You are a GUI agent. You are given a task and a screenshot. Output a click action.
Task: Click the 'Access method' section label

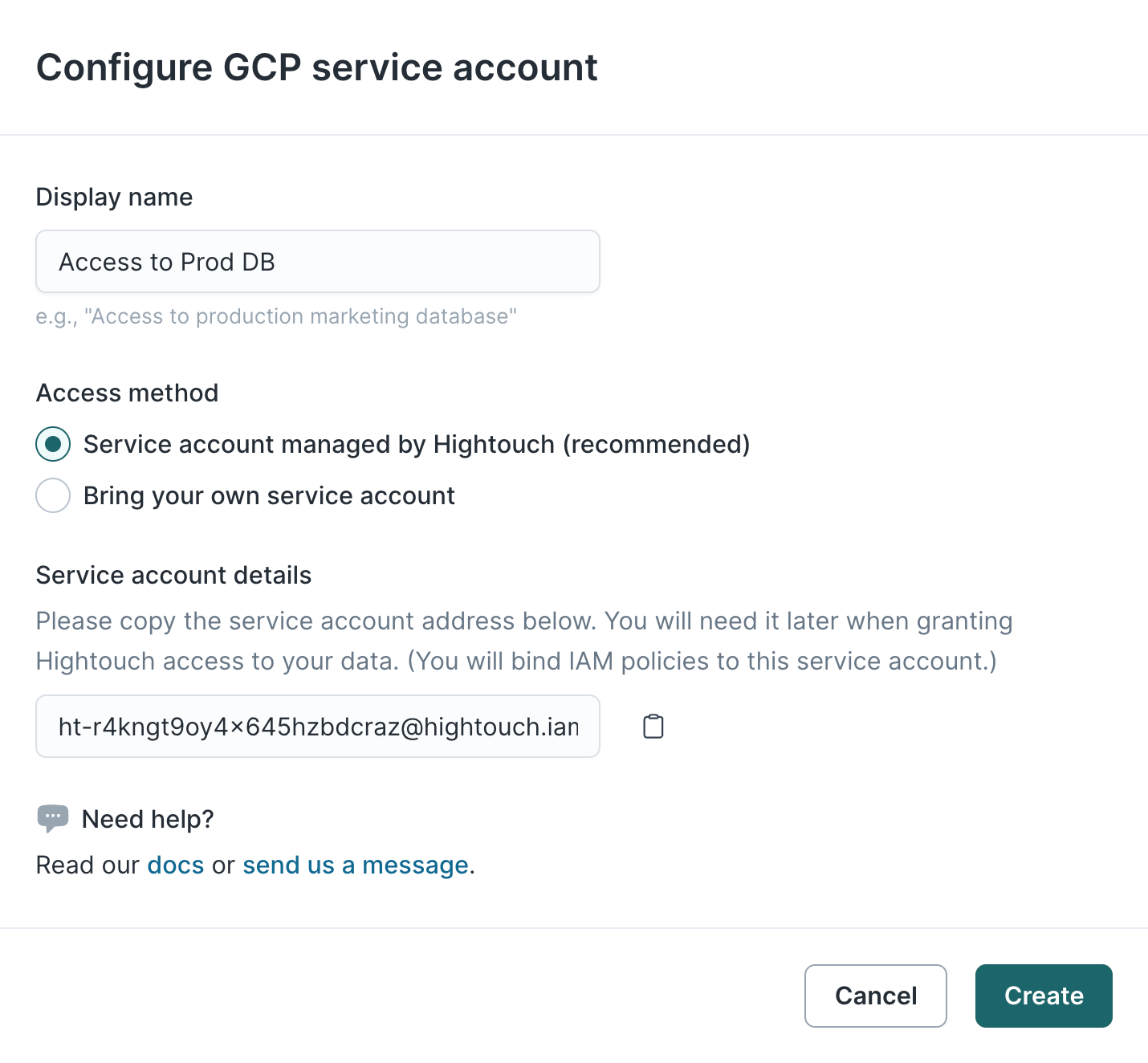[127, 393]
